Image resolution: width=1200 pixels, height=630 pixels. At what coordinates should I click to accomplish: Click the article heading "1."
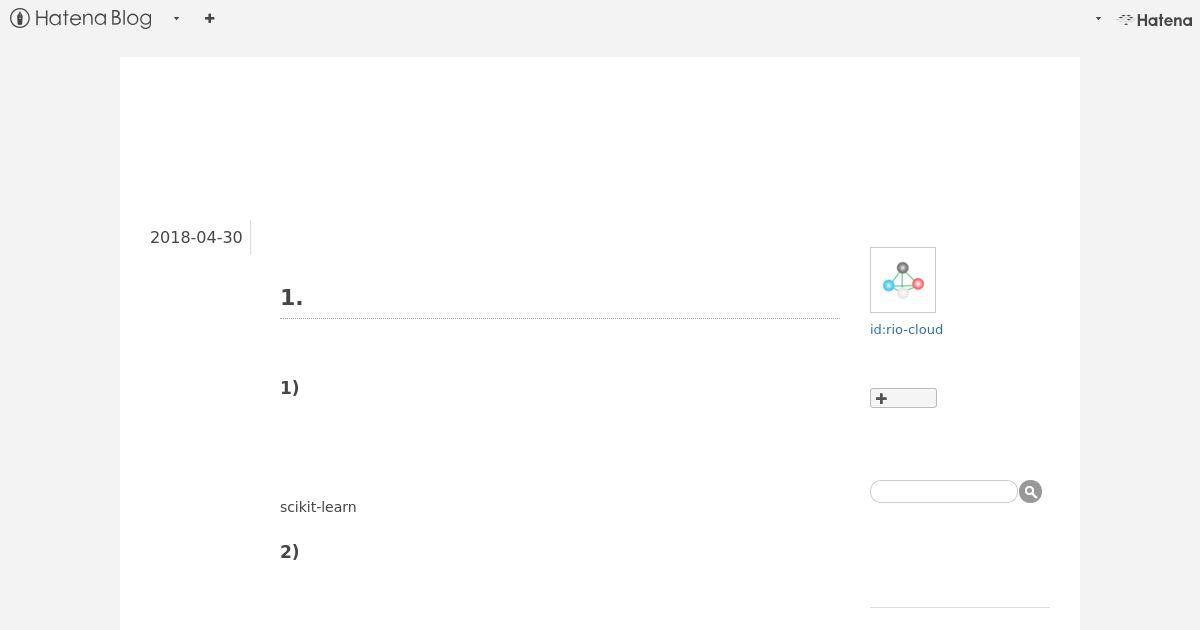[x=291, y=297]
